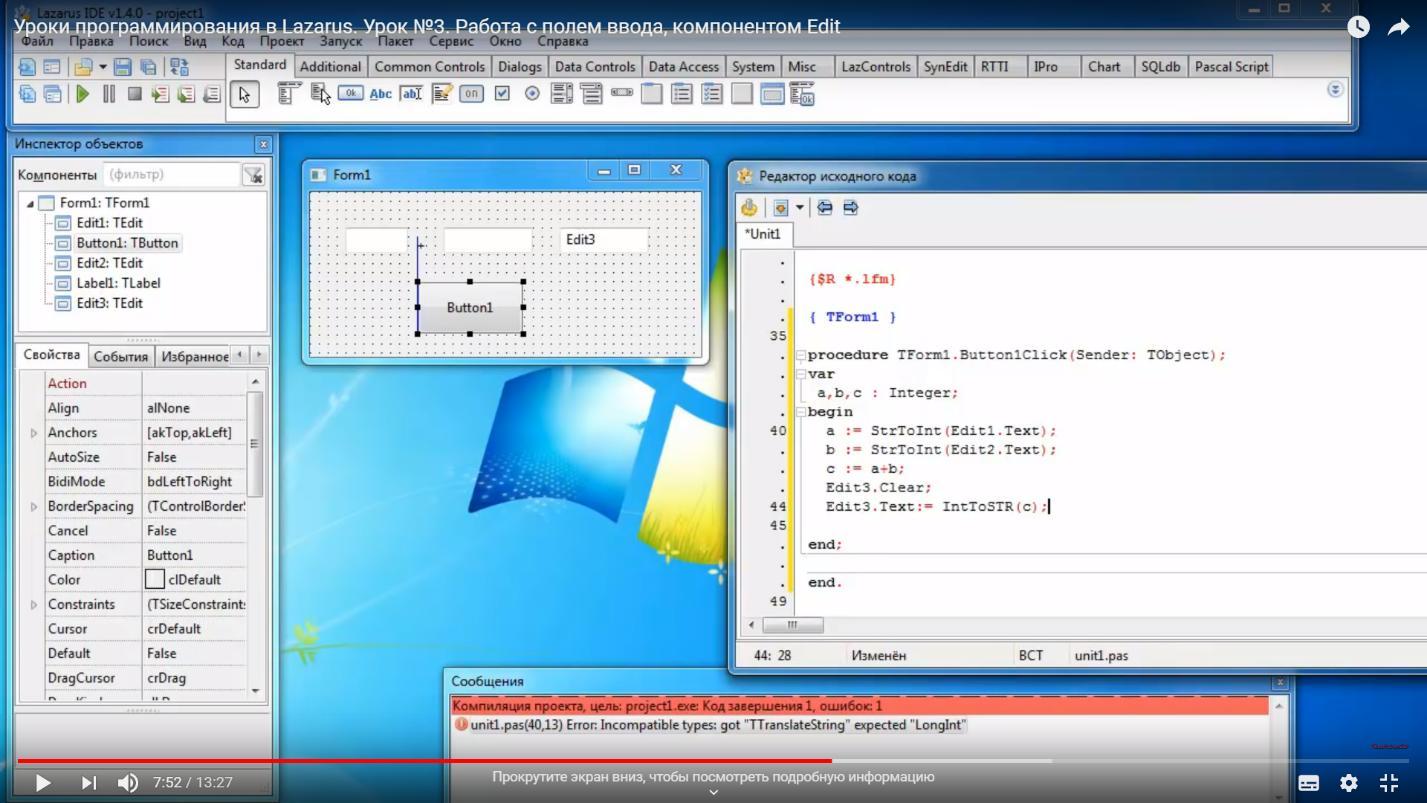The width and height of the screenshot is (1427, 803).
Task: Click the jump back arrow in source editor
Action: click(825, 207)
